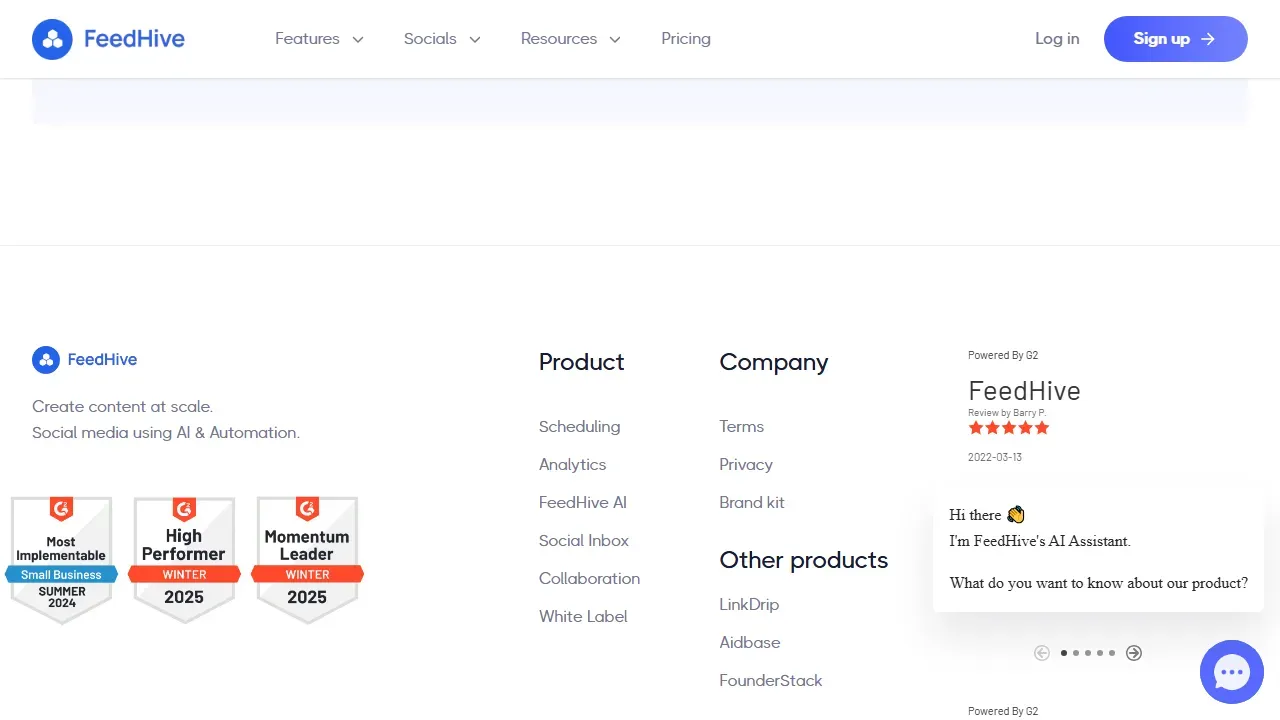
Task: Click the Product footer heading
Action: click(x=582, y=362)
